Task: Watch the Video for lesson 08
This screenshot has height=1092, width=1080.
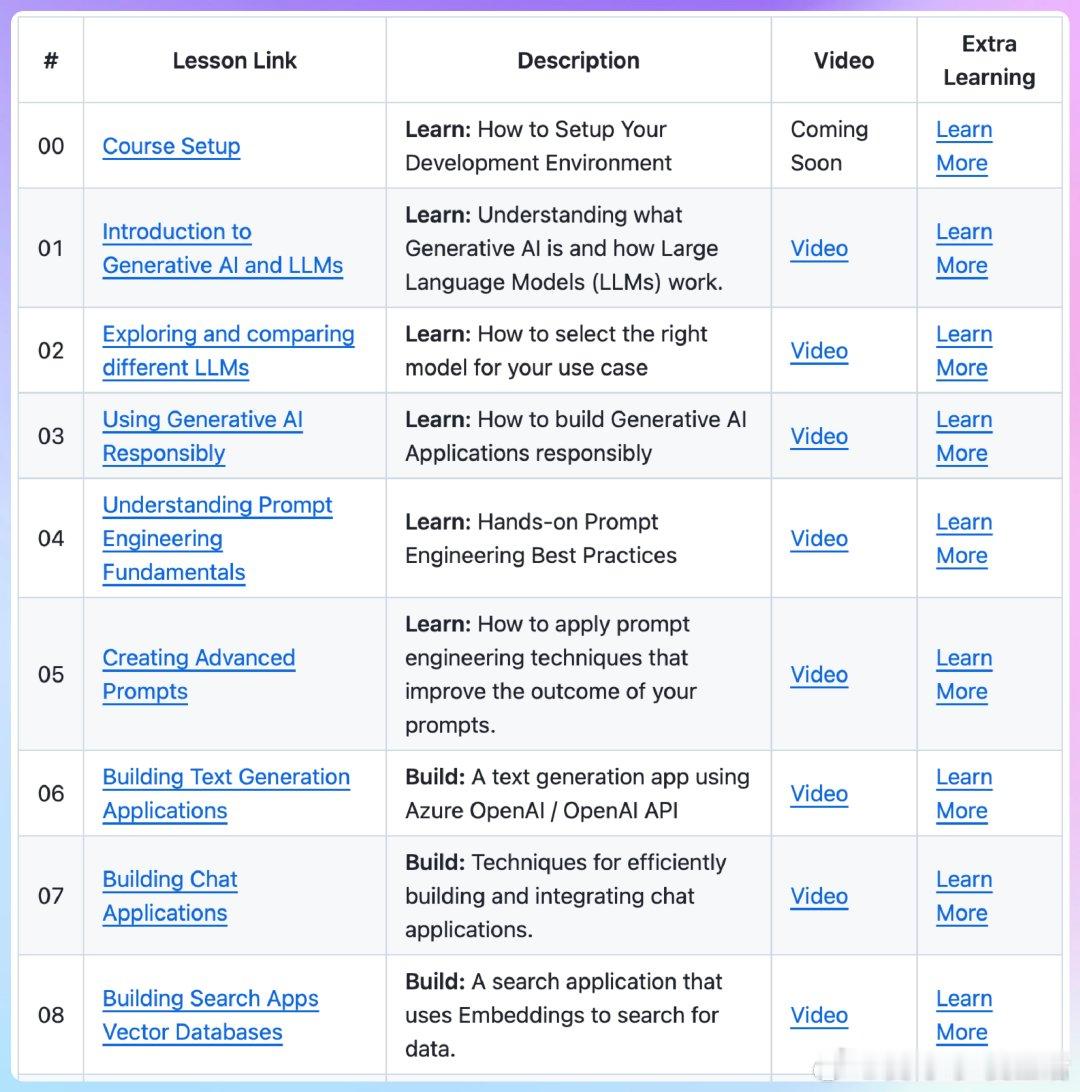Action: [819, 1015]
